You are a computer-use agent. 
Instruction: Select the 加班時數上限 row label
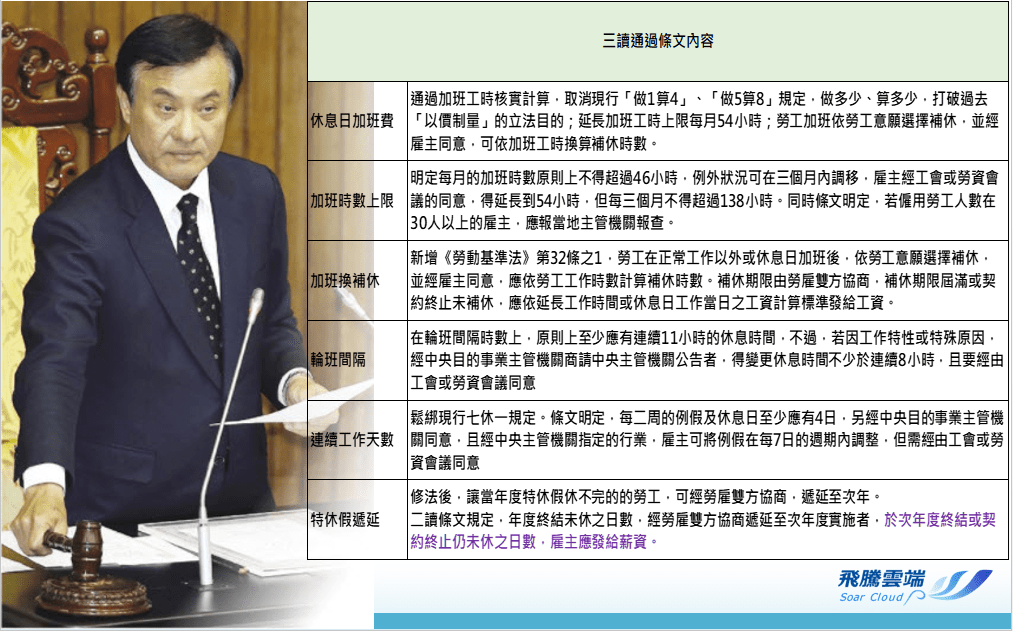pos(352,201)
